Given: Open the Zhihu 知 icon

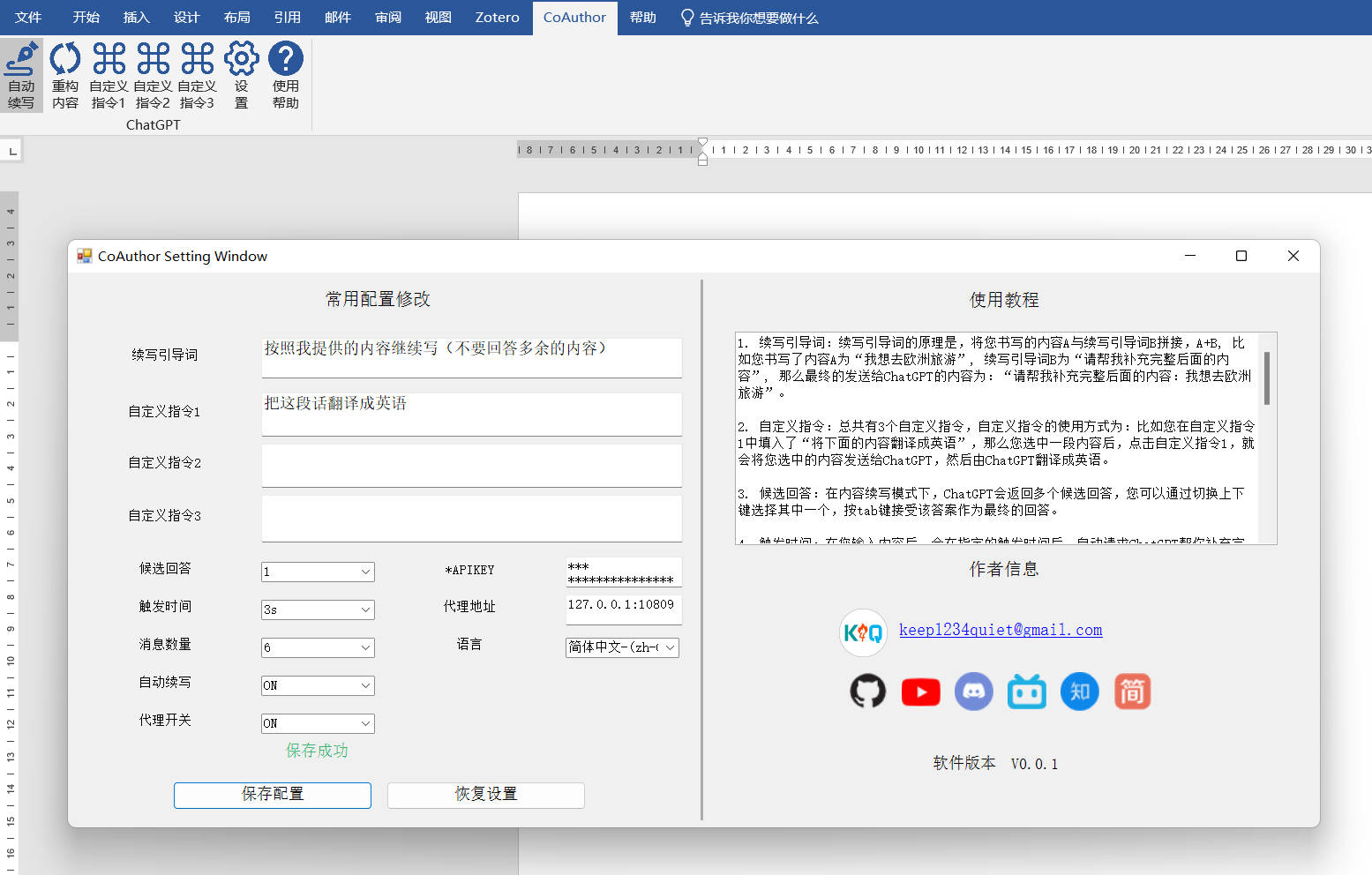Looking at the screenshot, I should click(x=1080, y=692).
